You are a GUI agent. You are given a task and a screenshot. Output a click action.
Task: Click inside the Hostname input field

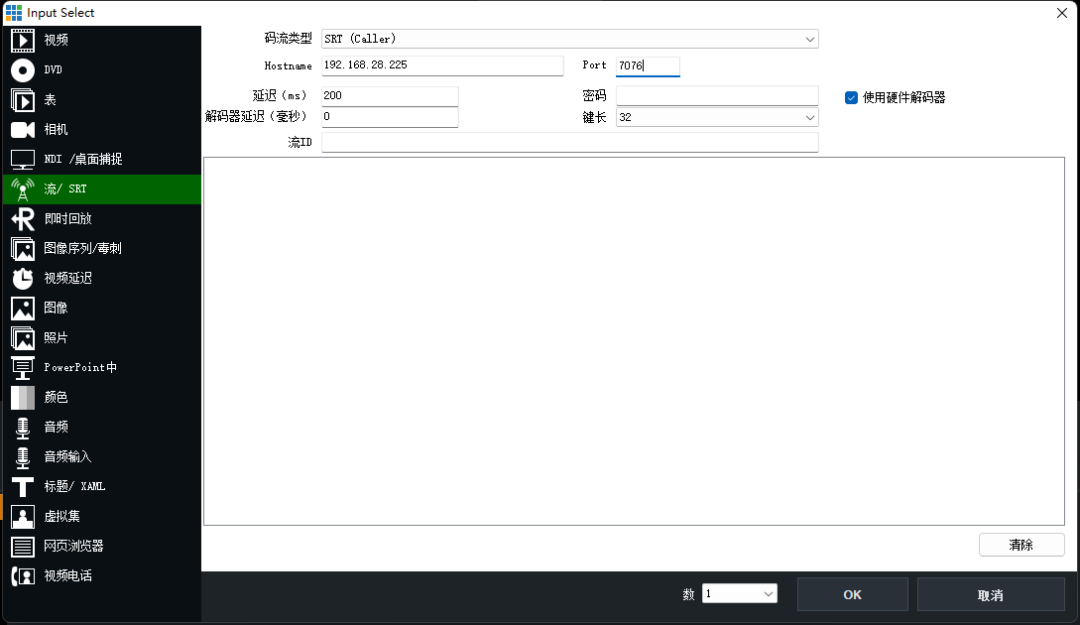tap(440, 65)
